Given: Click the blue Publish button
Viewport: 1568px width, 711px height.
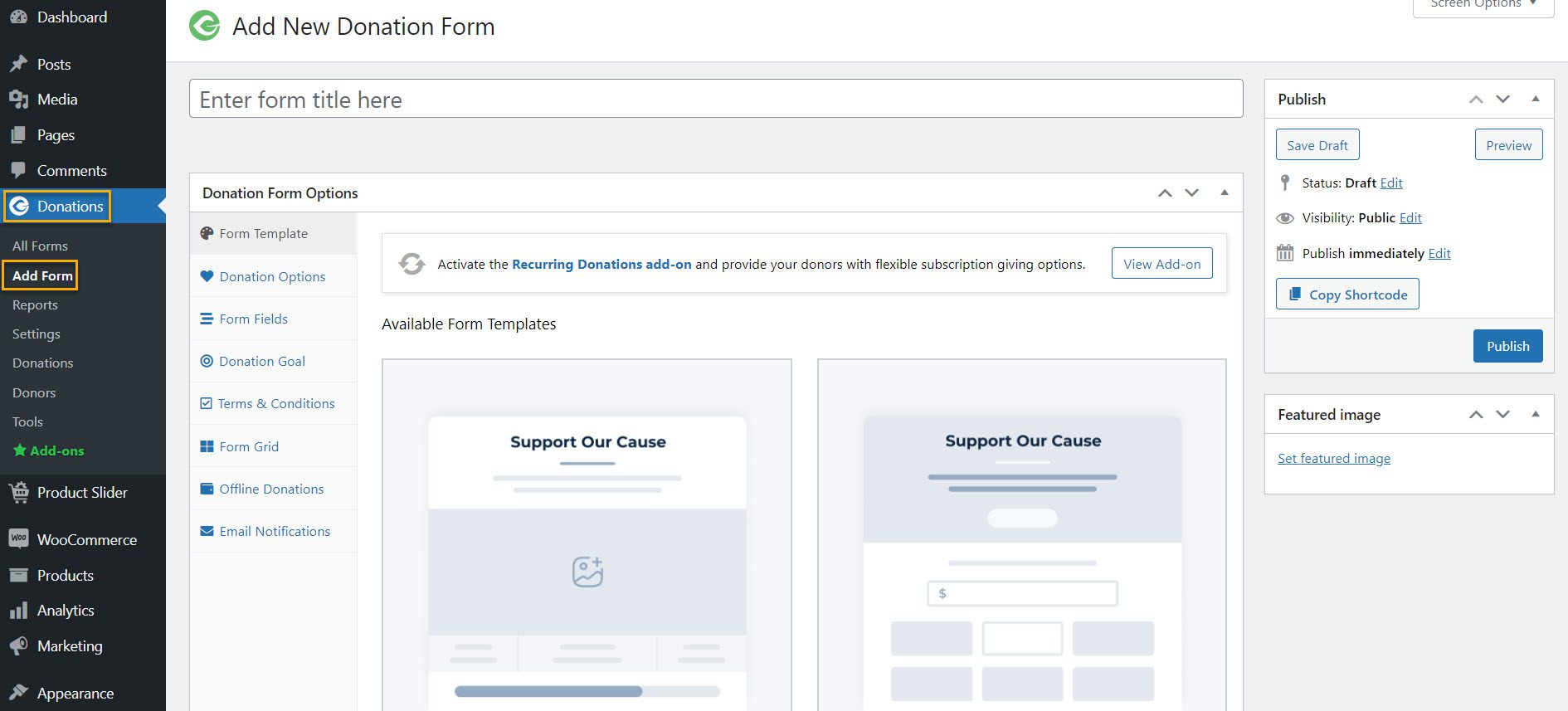Looking at the screenshot, I should pos(1507,346).
